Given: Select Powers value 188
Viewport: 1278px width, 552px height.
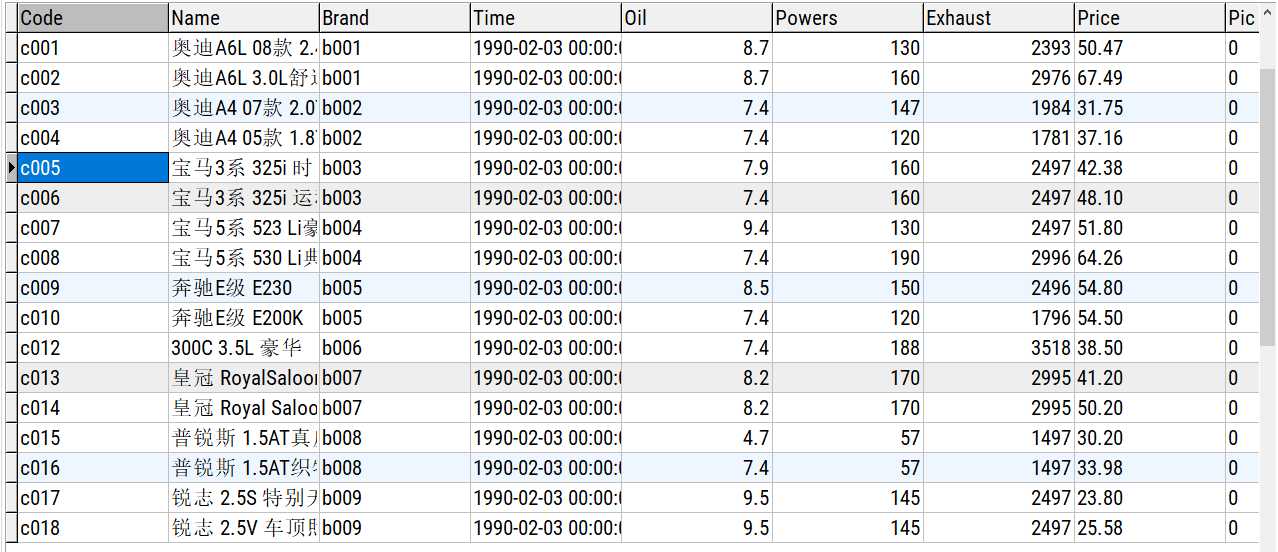Looking at the screenshot, I should [848, 348].
